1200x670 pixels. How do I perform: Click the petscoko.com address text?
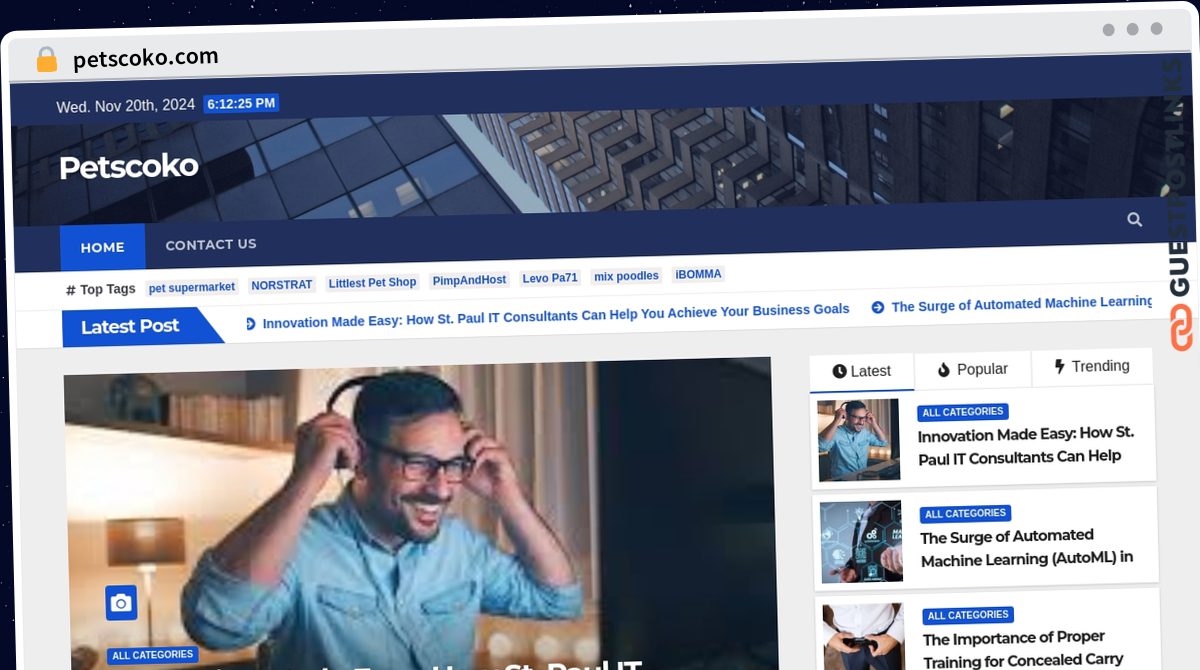point(146,59)
